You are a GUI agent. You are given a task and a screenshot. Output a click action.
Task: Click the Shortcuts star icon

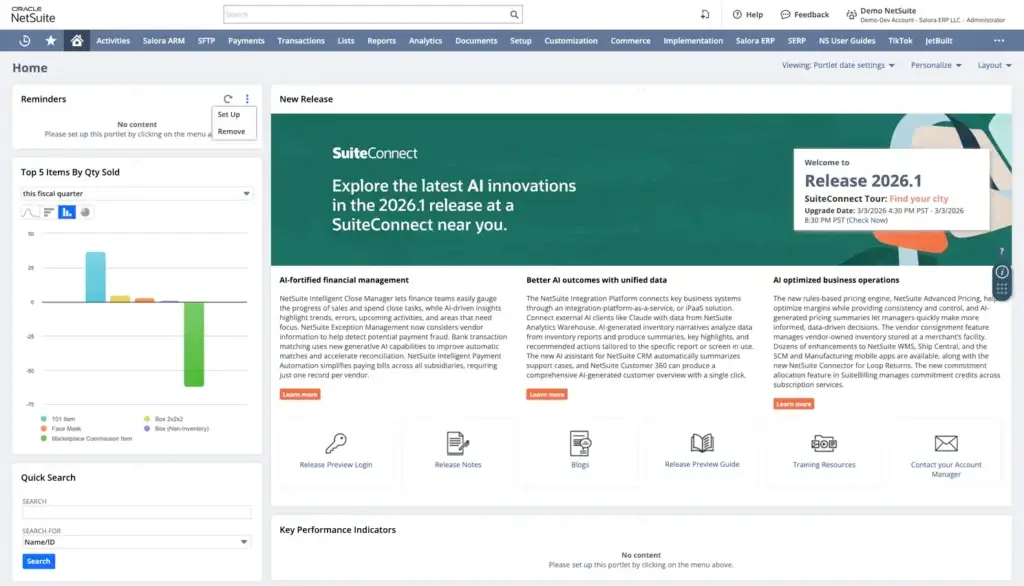coord(51,41)
